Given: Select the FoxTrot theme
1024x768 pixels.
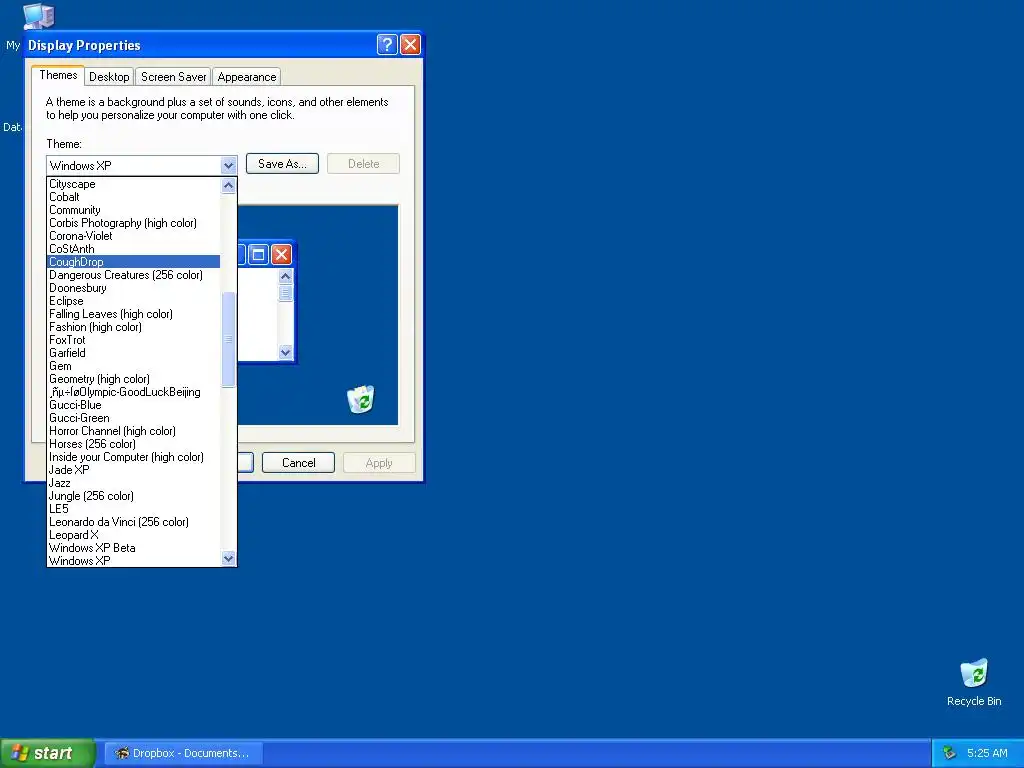Looking at the screenshot, I should [x=134, y=340].
